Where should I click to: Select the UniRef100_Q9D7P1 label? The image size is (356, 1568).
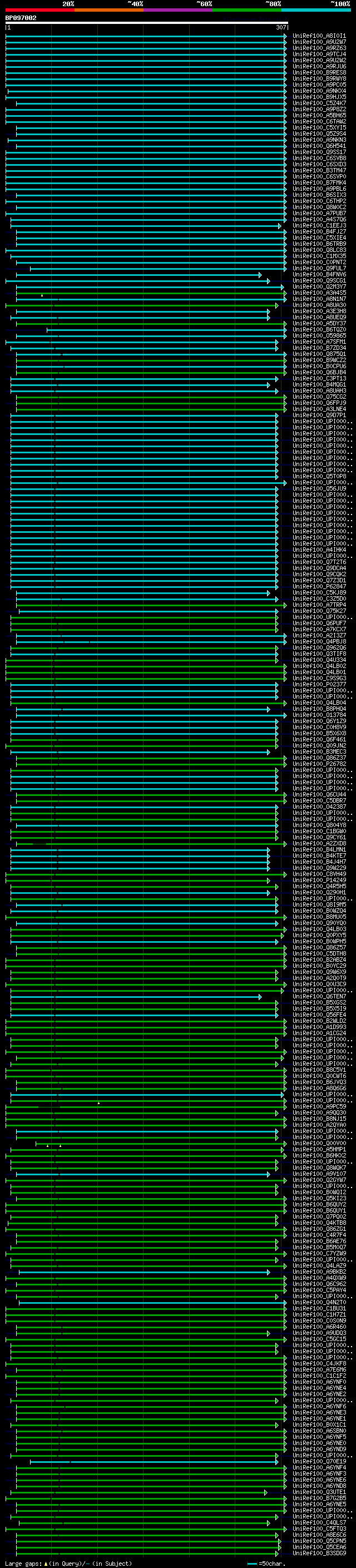coord(319,415)
